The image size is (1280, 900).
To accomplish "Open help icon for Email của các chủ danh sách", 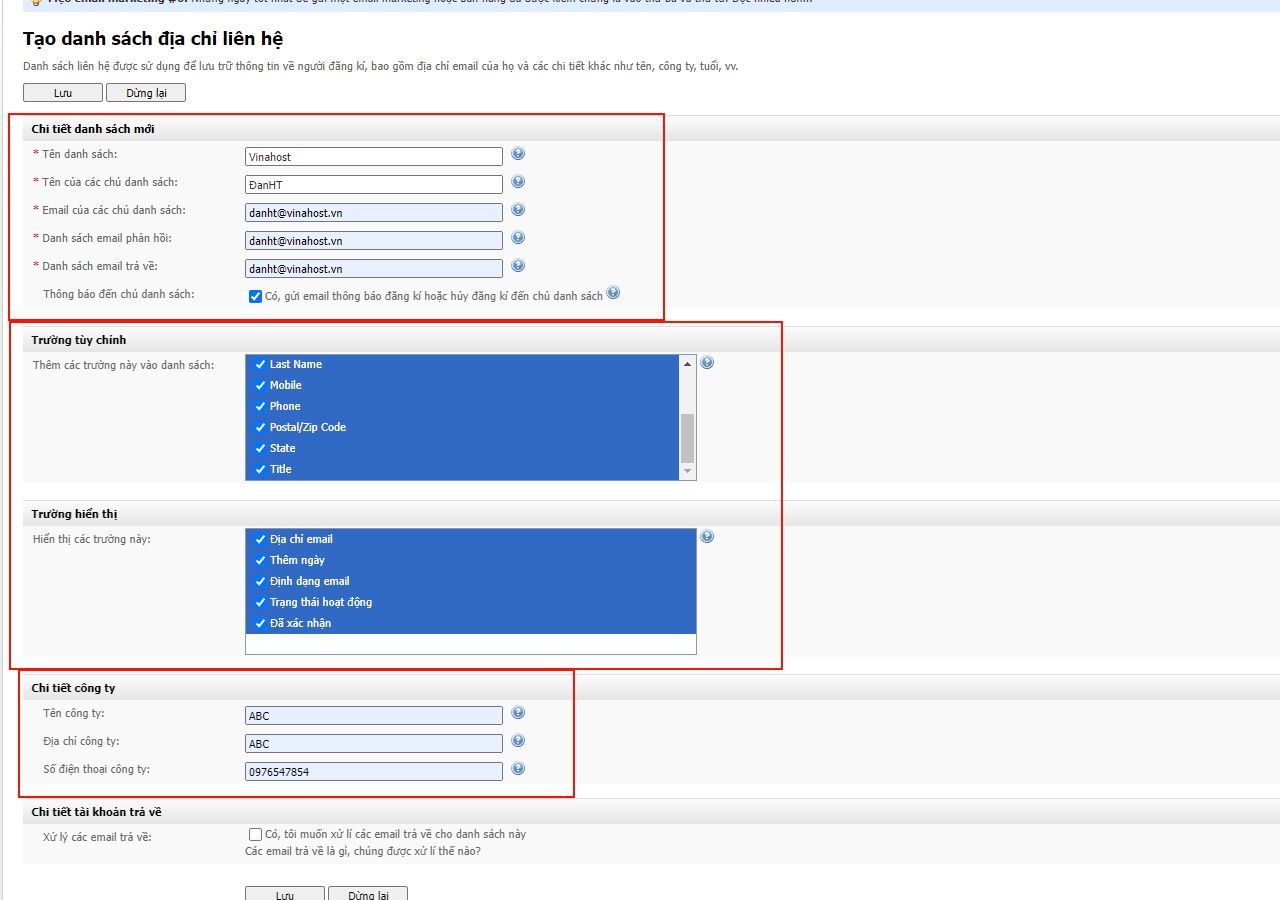I will 518,210.
